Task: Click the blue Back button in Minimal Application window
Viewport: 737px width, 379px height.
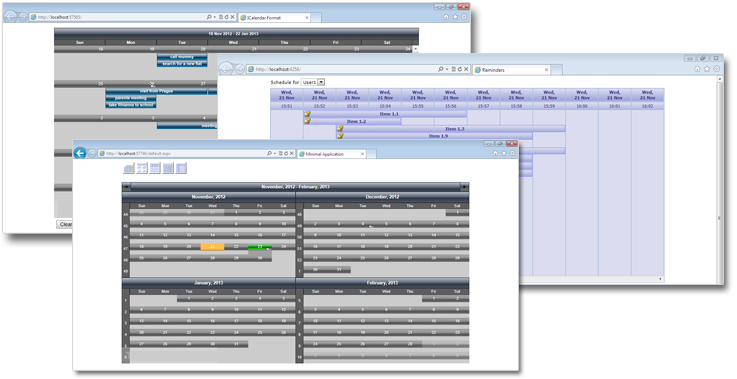Action: [80, 153]
